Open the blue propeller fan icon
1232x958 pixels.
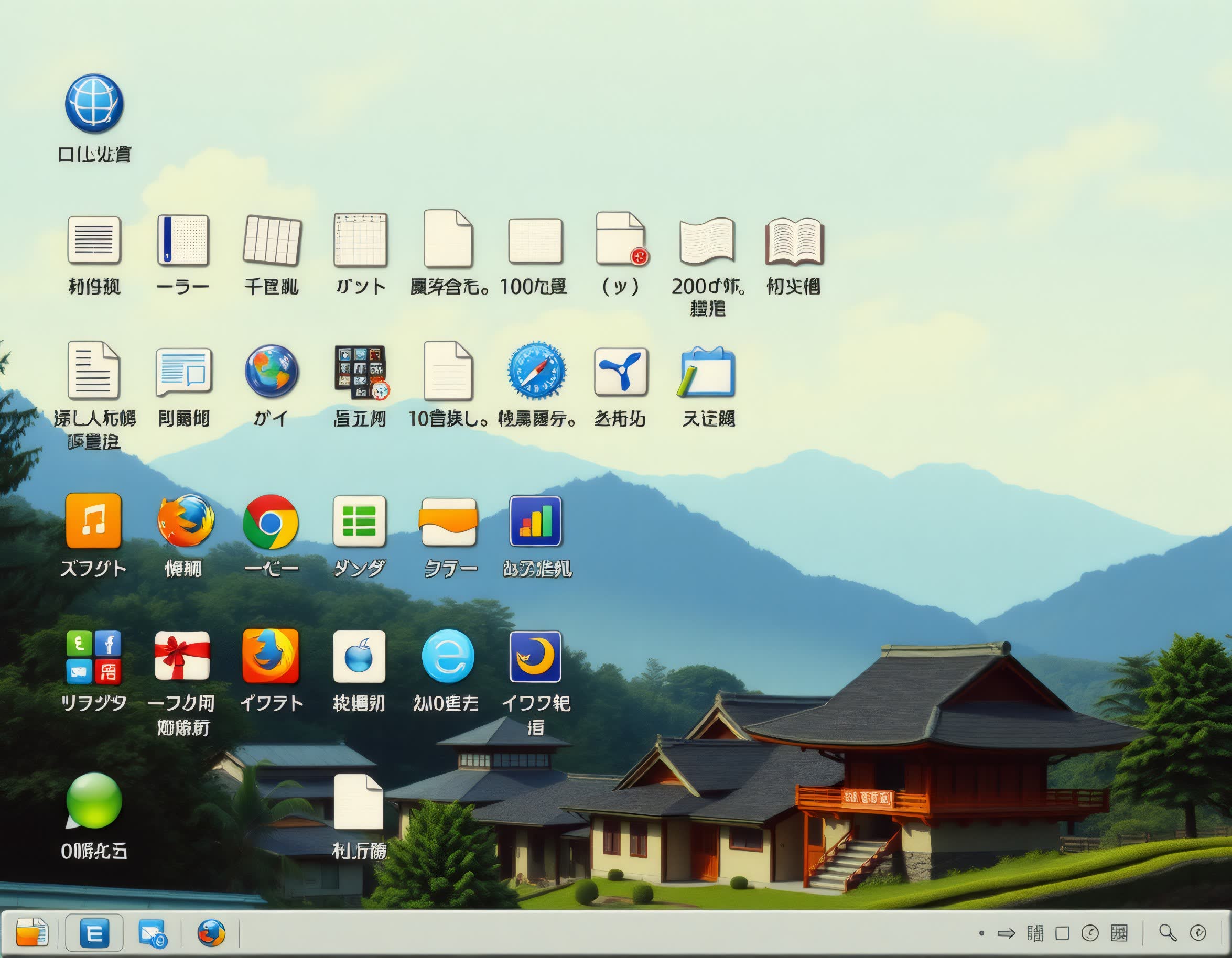621,371
